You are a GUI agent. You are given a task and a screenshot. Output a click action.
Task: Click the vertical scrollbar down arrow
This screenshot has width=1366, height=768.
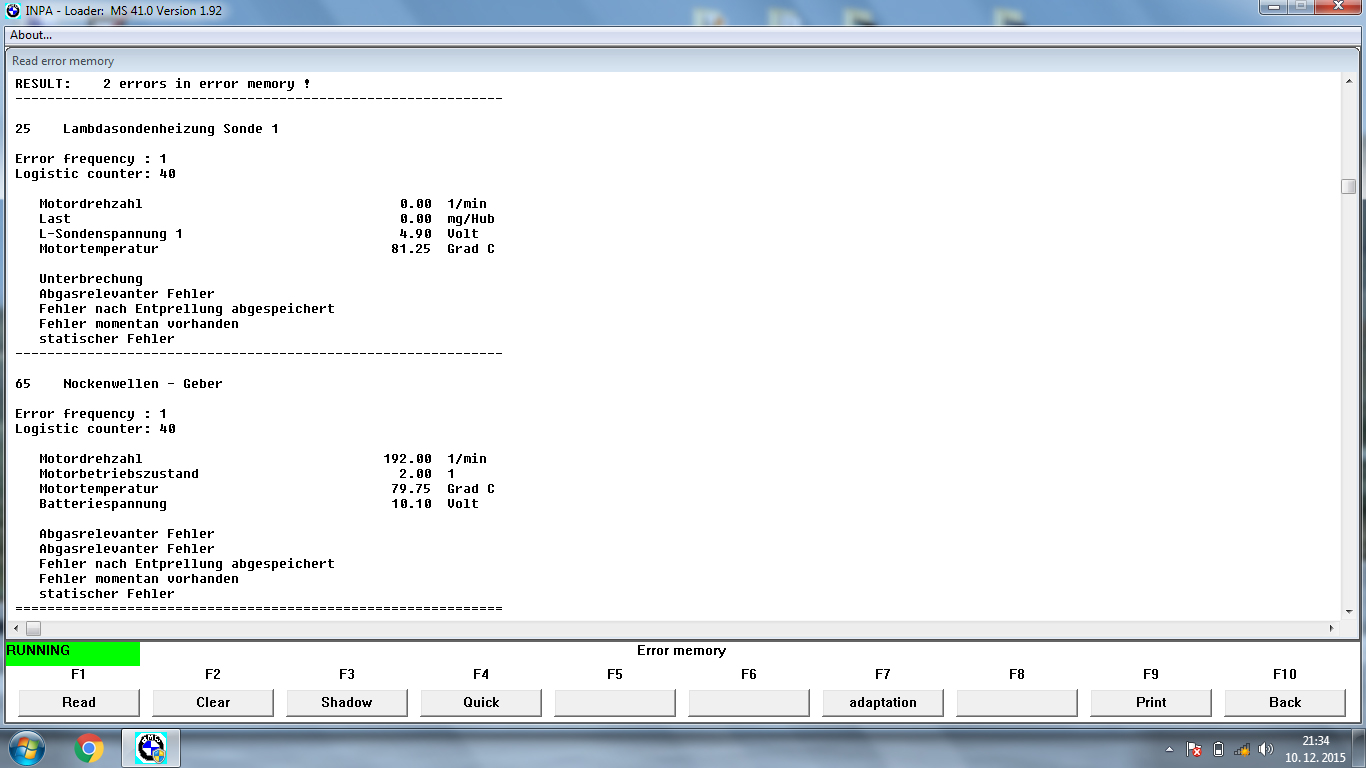[x=1349, y=611]
